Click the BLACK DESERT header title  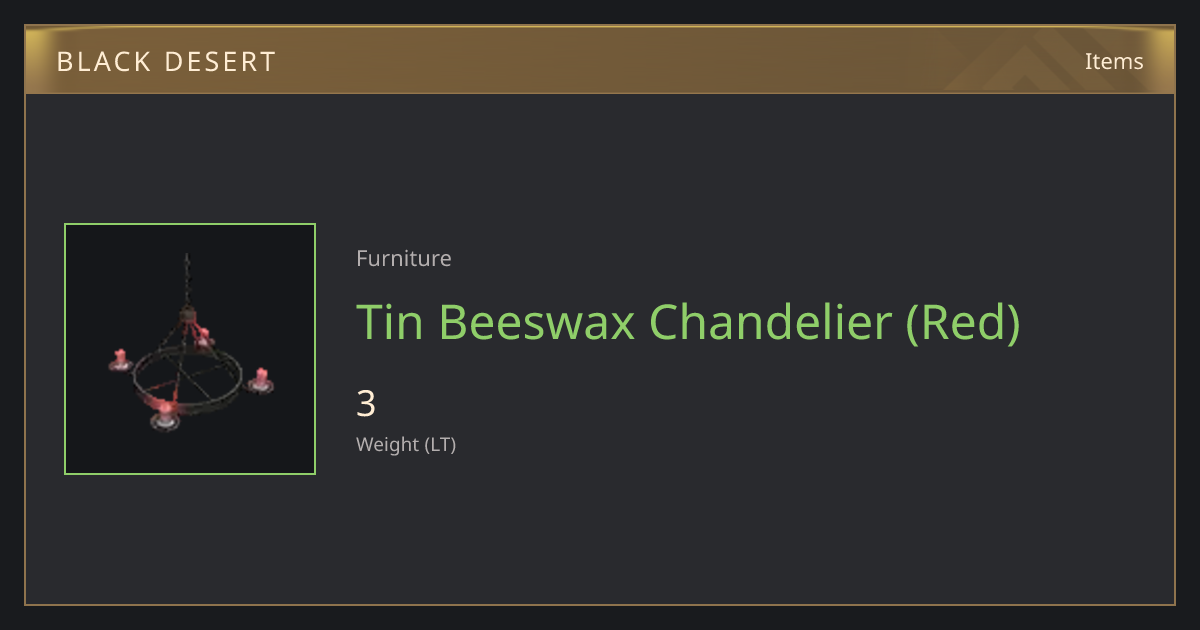166,62
